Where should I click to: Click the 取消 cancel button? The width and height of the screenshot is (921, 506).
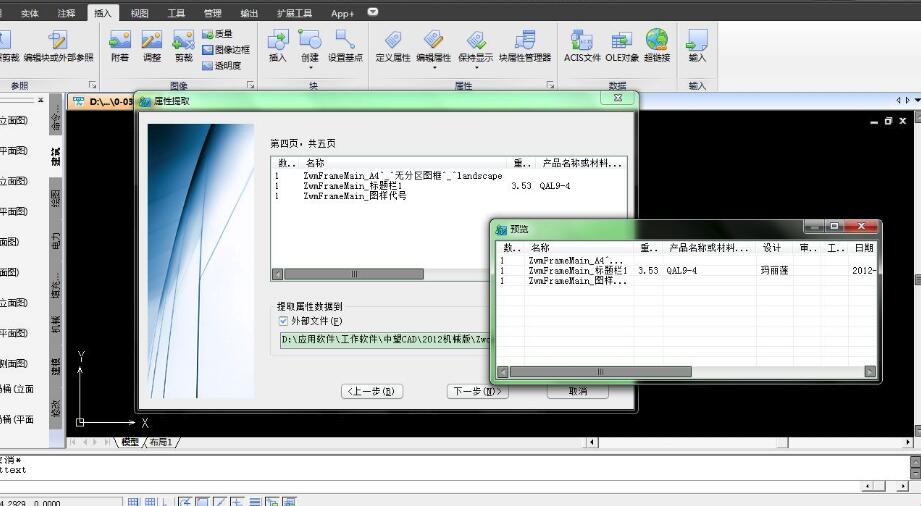(578, 391)
